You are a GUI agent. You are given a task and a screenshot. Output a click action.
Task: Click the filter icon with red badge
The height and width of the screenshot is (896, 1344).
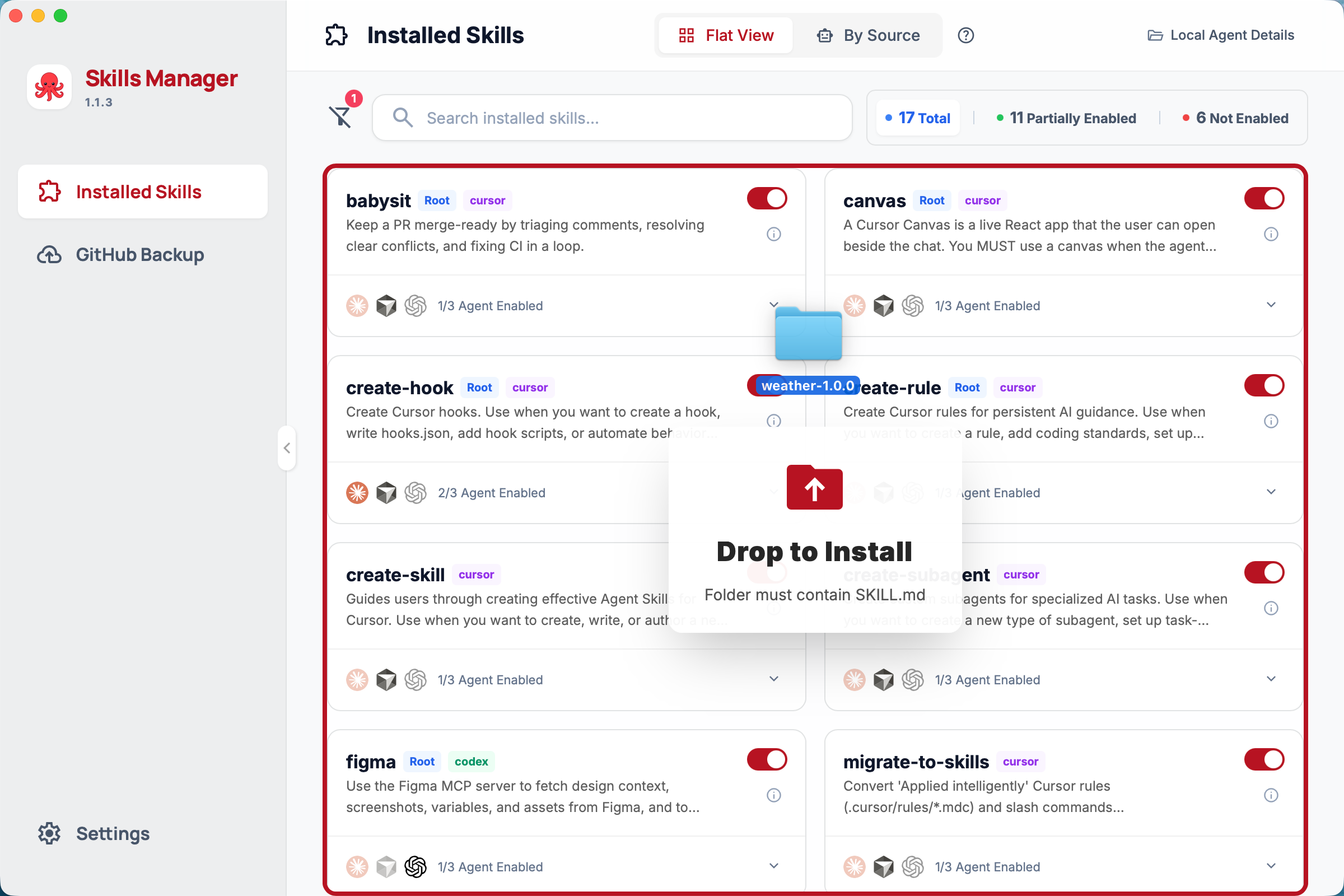point(341,116)
